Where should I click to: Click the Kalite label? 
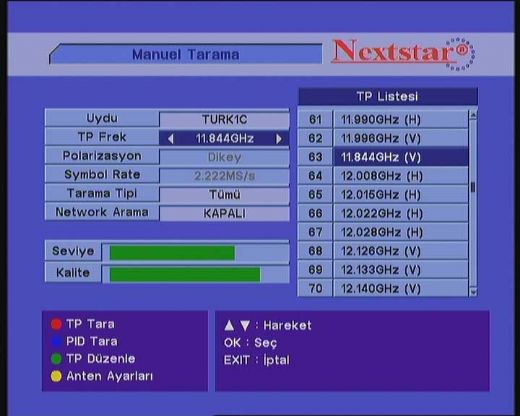[73, 273]
